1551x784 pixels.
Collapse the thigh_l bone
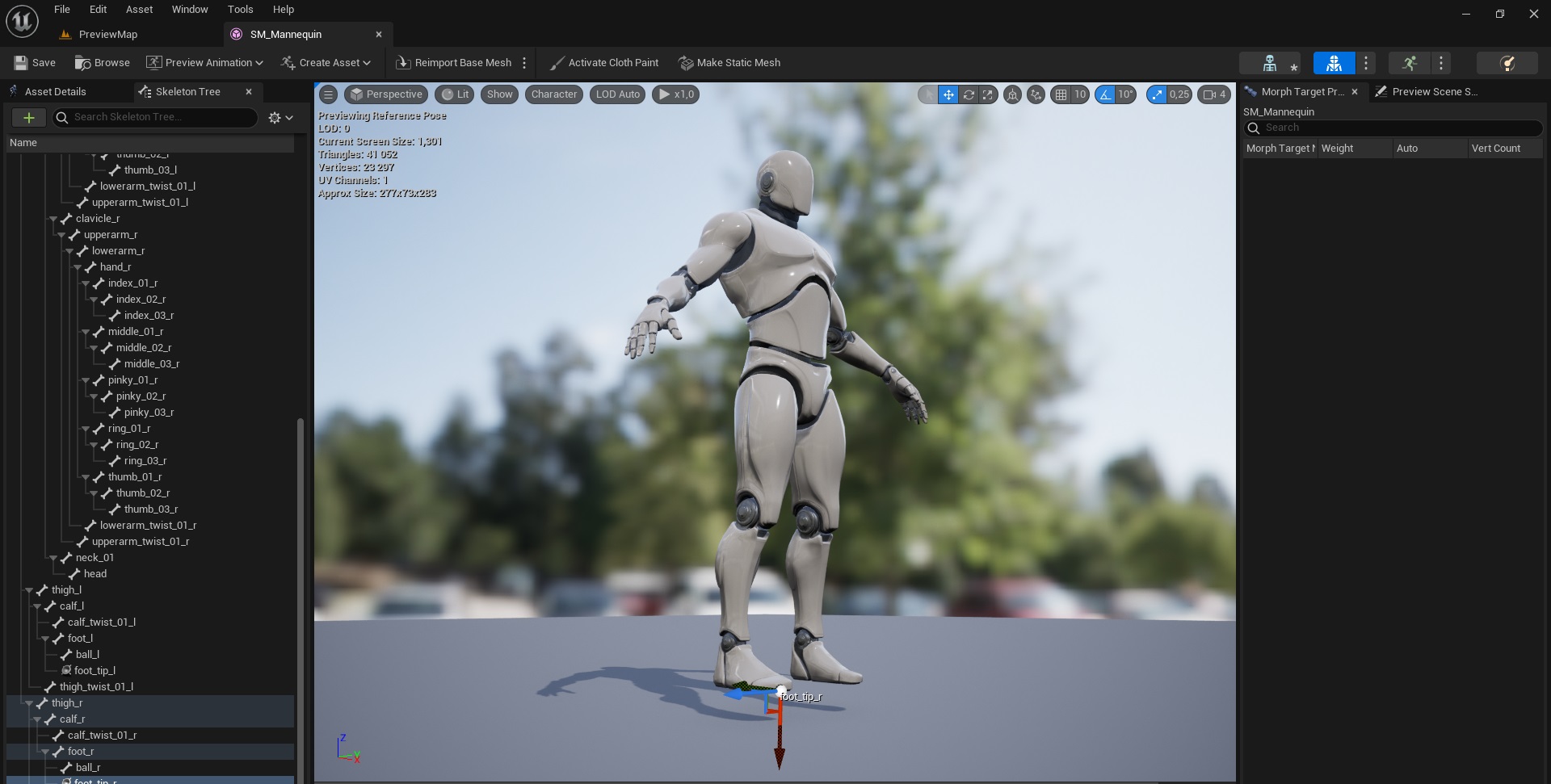29,590
